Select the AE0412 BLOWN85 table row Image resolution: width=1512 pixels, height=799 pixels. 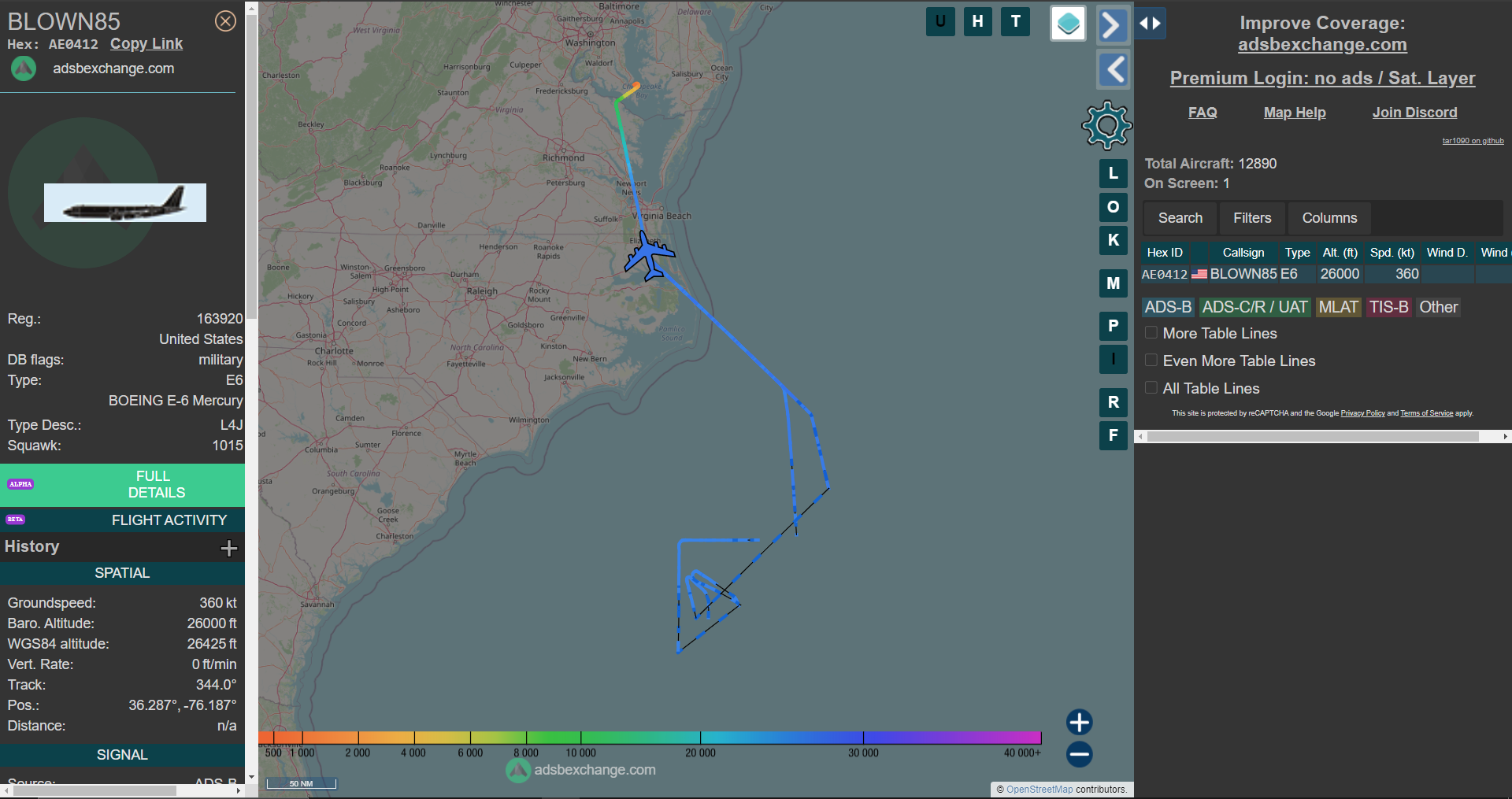tap(1326, 274)
